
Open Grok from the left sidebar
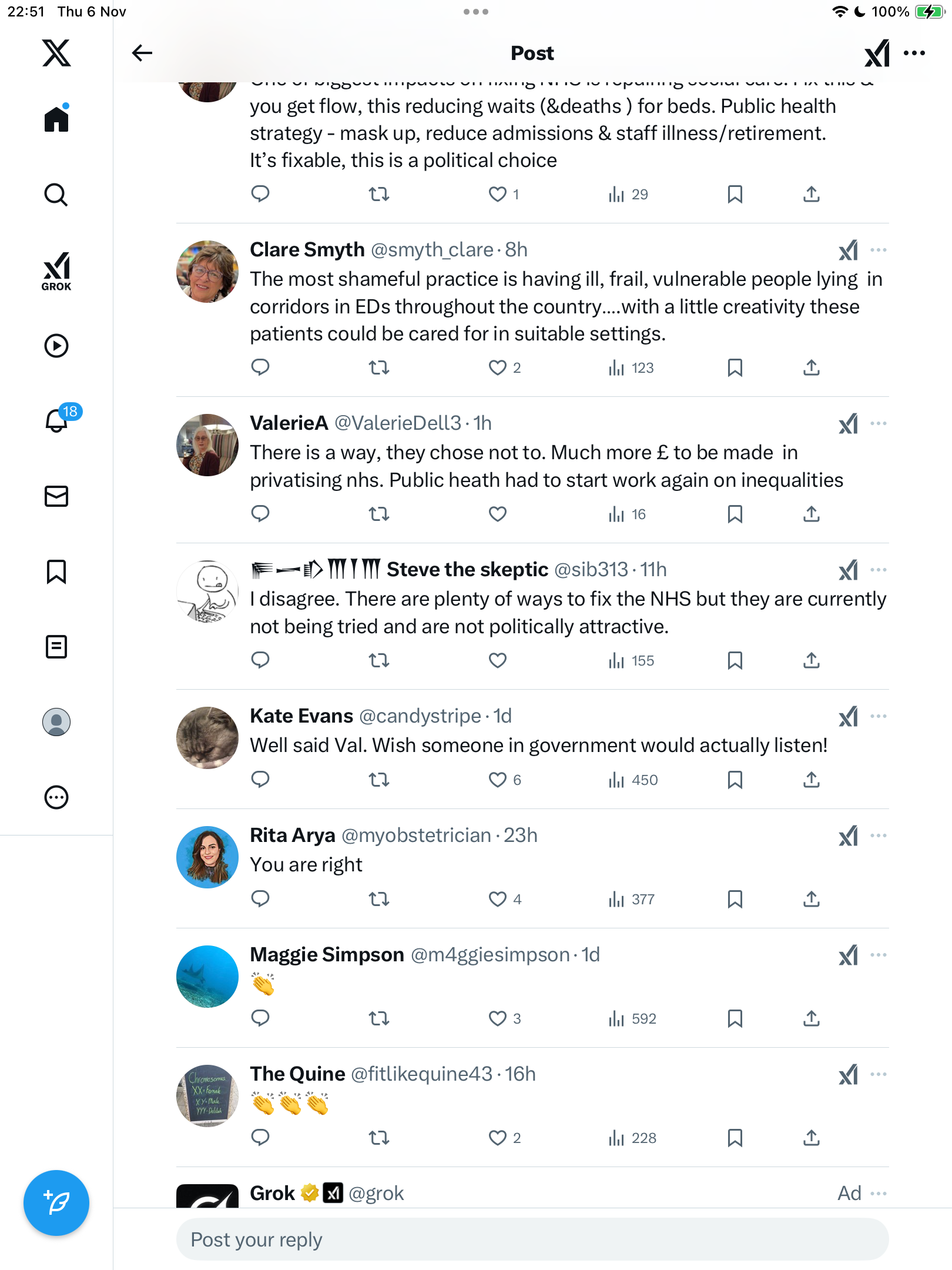(x=56, y=272)
